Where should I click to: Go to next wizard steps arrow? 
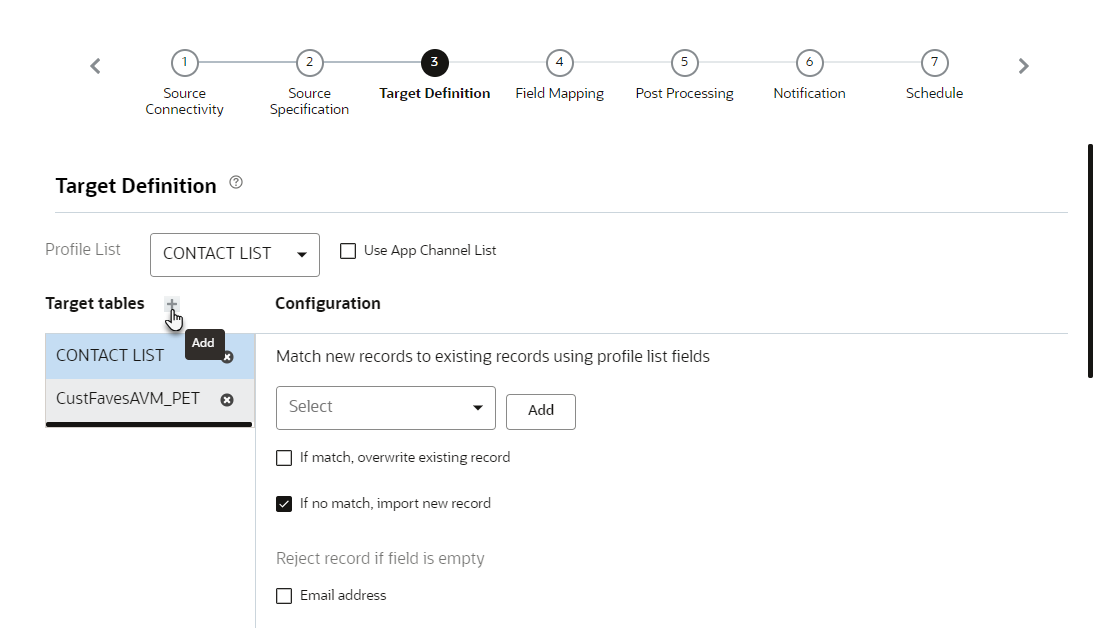(1023, 66)
